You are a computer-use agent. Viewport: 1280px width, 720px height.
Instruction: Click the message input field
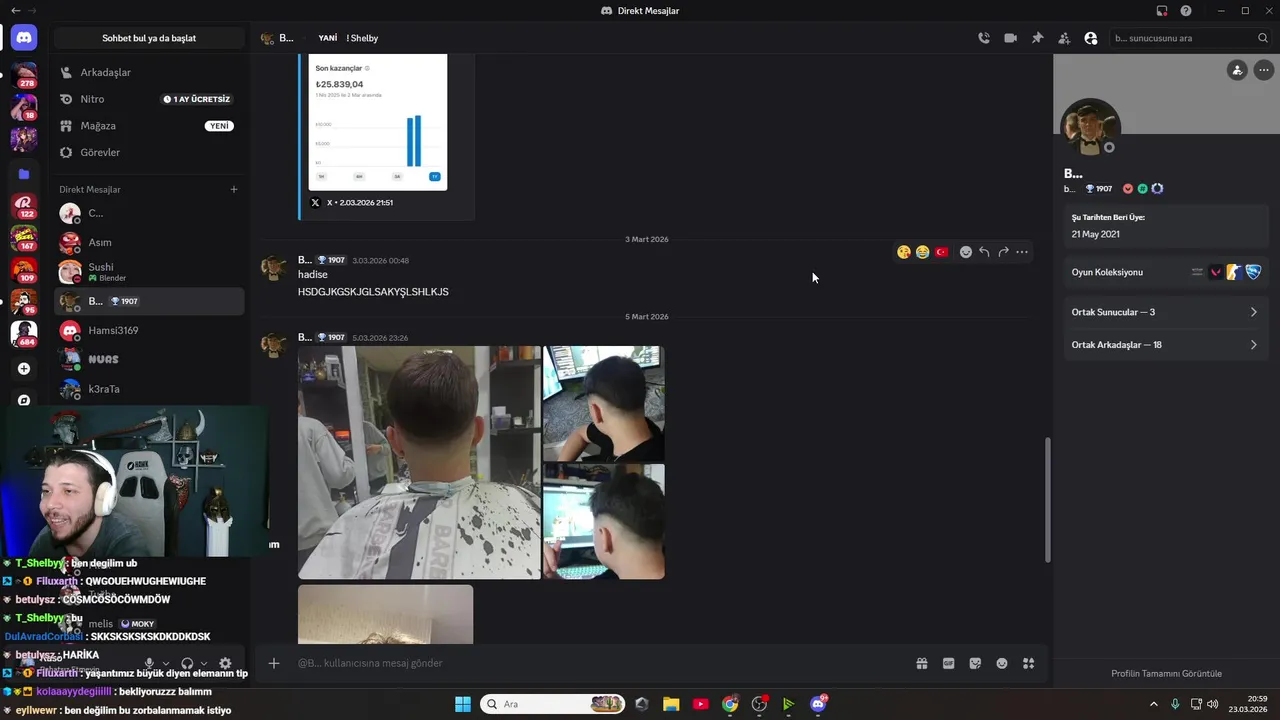click(600, 663)
